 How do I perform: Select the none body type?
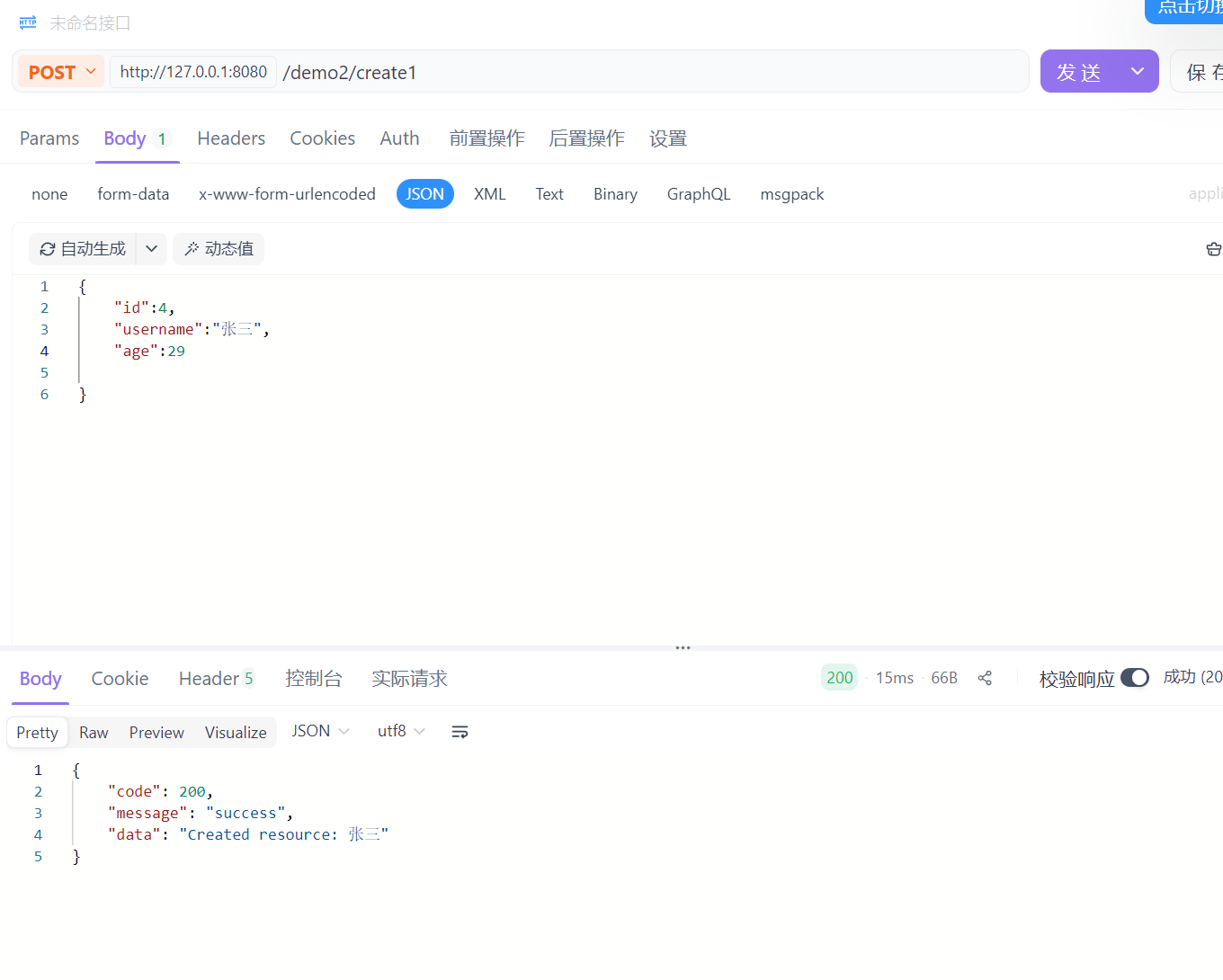point(49,194)
